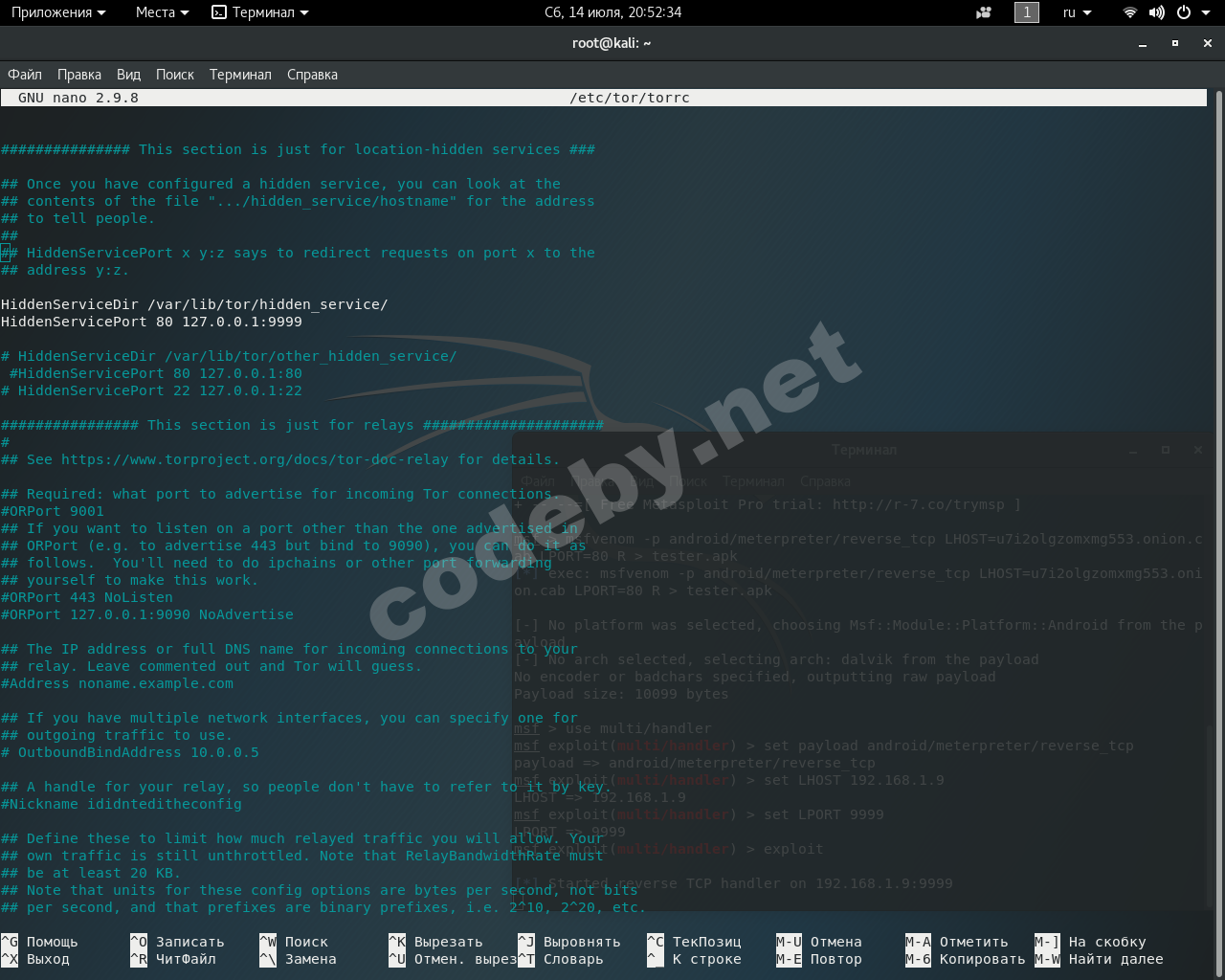
Task: Click the /etc/tor/torrc filename in nano header
Action: pos(630,98)
